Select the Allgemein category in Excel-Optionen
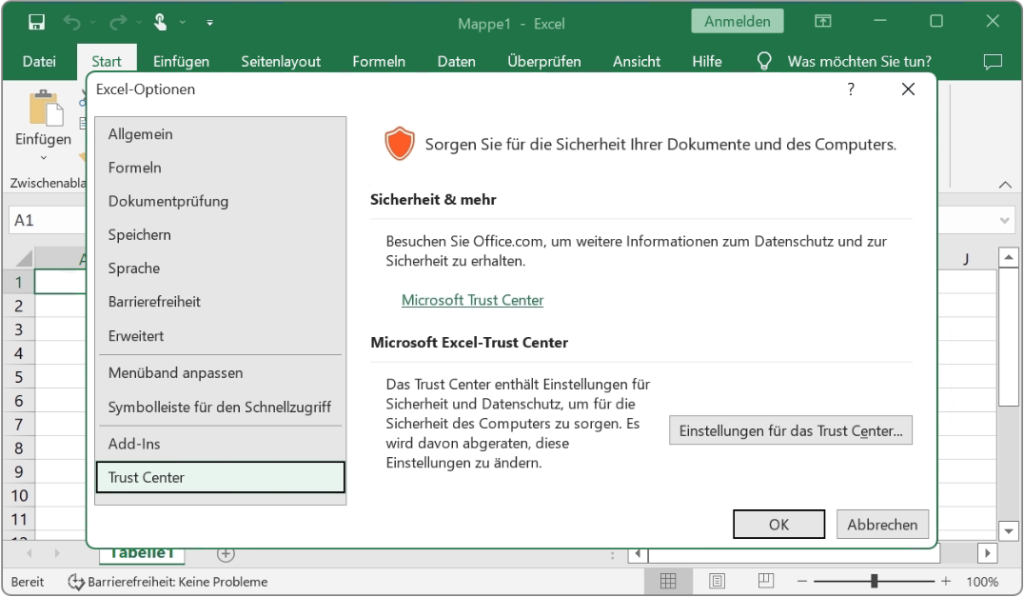The height and width of the screenshot is (597, 1024). 139,134
